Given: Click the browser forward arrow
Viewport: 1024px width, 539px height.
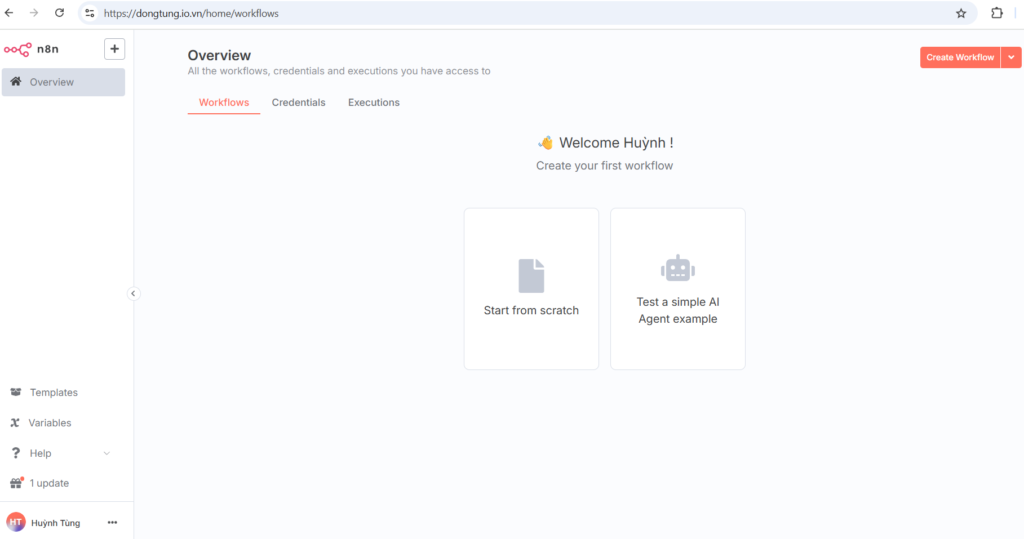Looking at the screenshot, I should (x=34, y=13).
